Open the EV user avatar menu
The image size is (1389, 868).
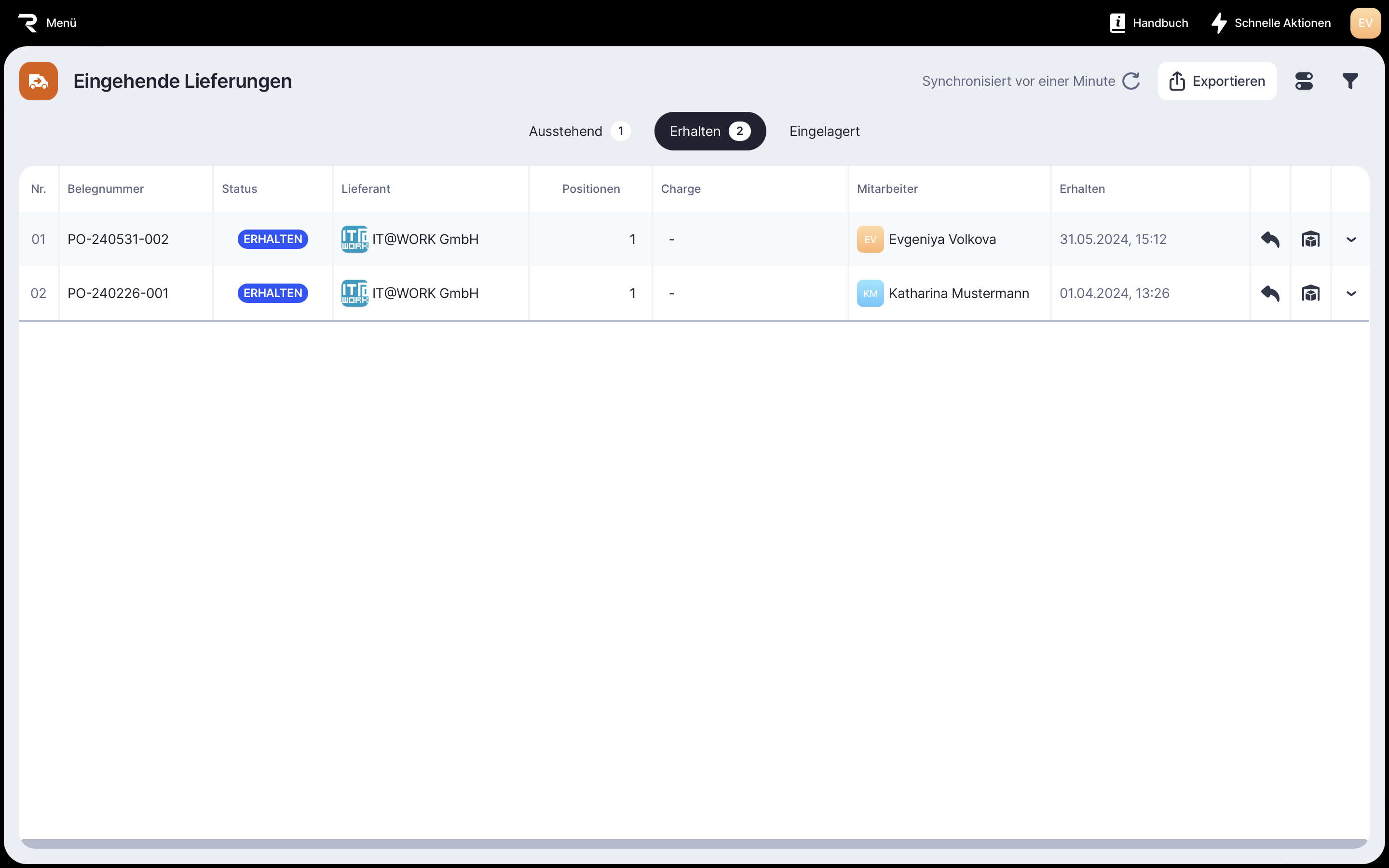(1365, 23)
